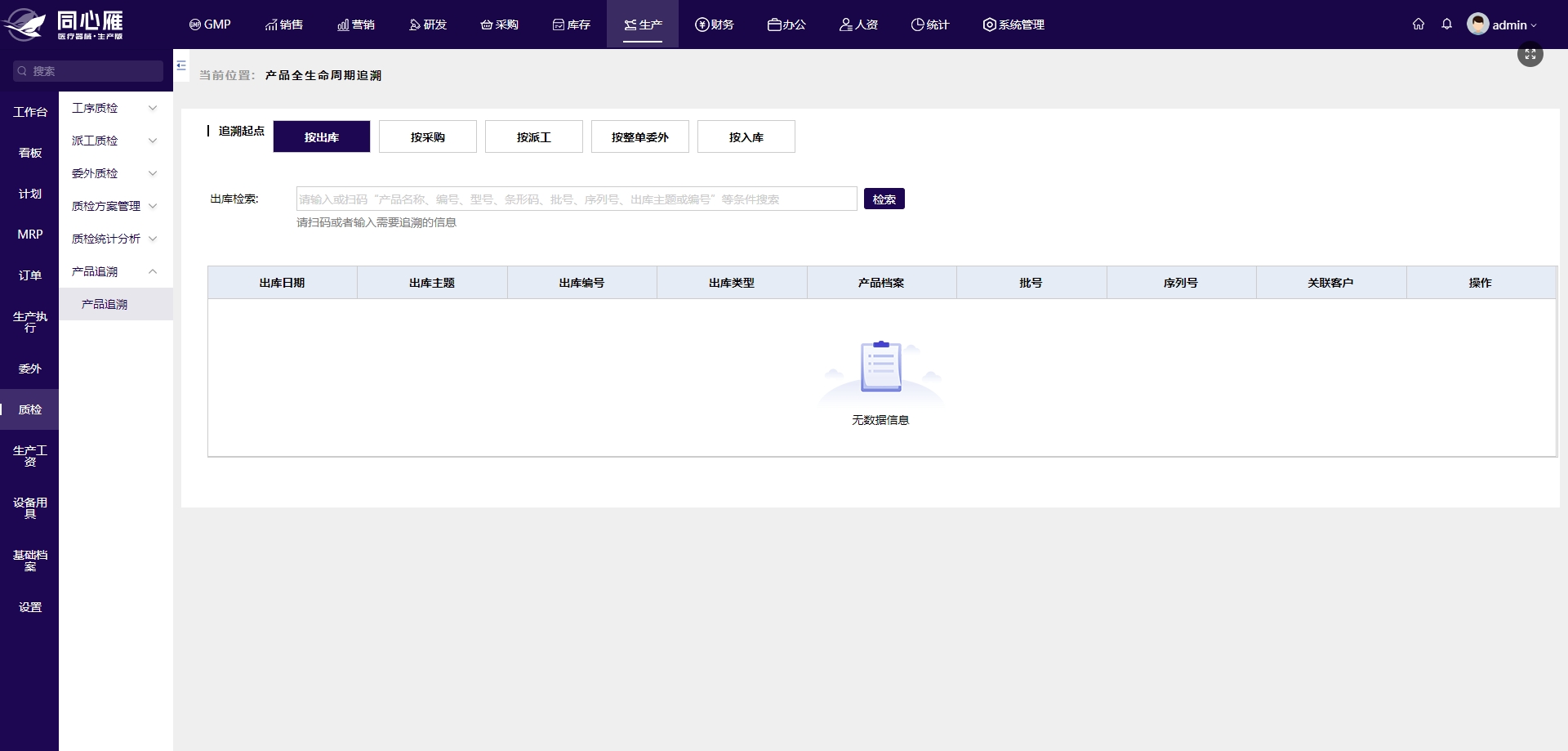1568x751 pixels.
Task: Click the 出库主题 column header
Action: point(432,283)
